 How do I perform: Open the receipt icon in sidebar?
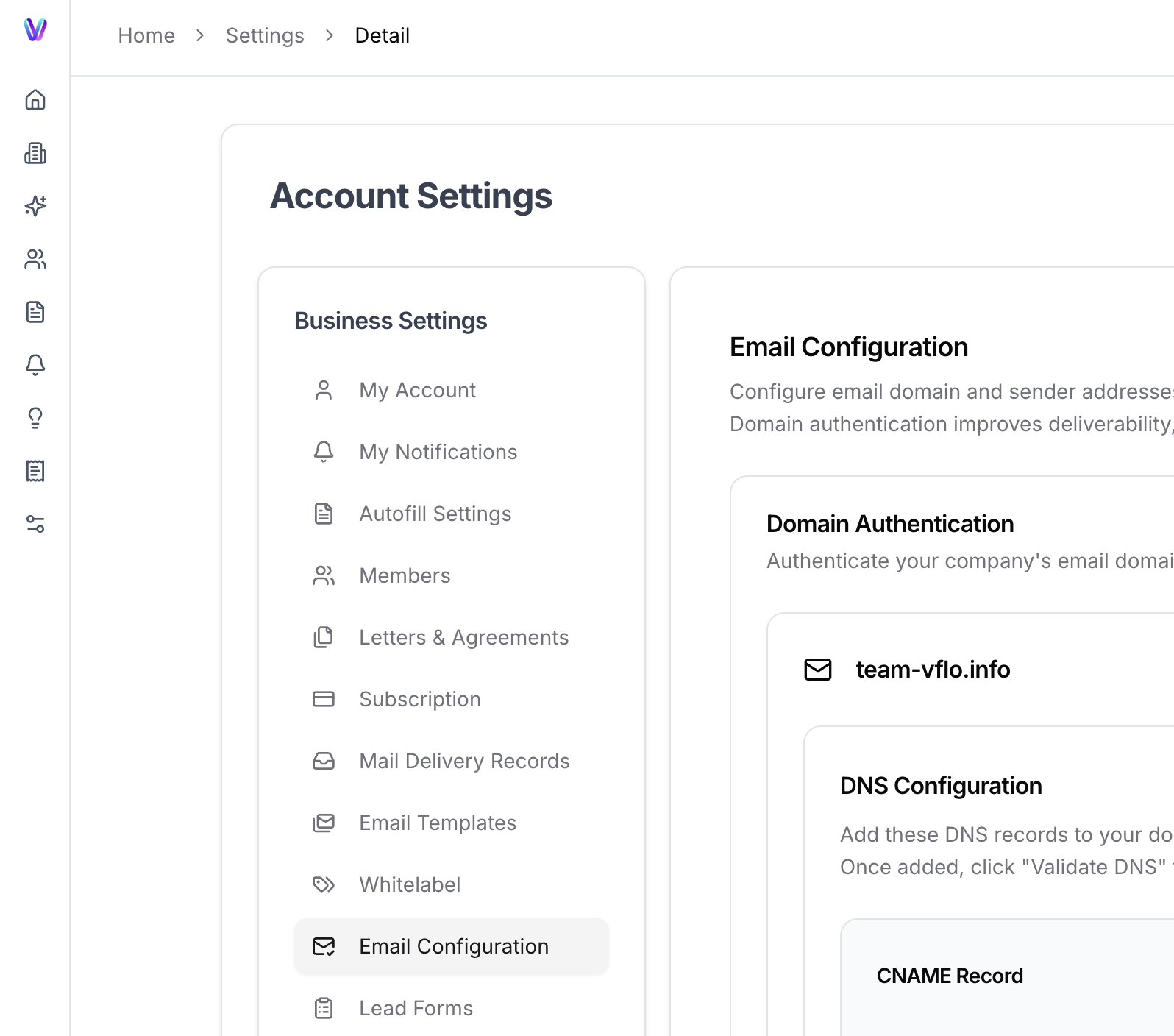pyautogui.click(x=35, y=471)
